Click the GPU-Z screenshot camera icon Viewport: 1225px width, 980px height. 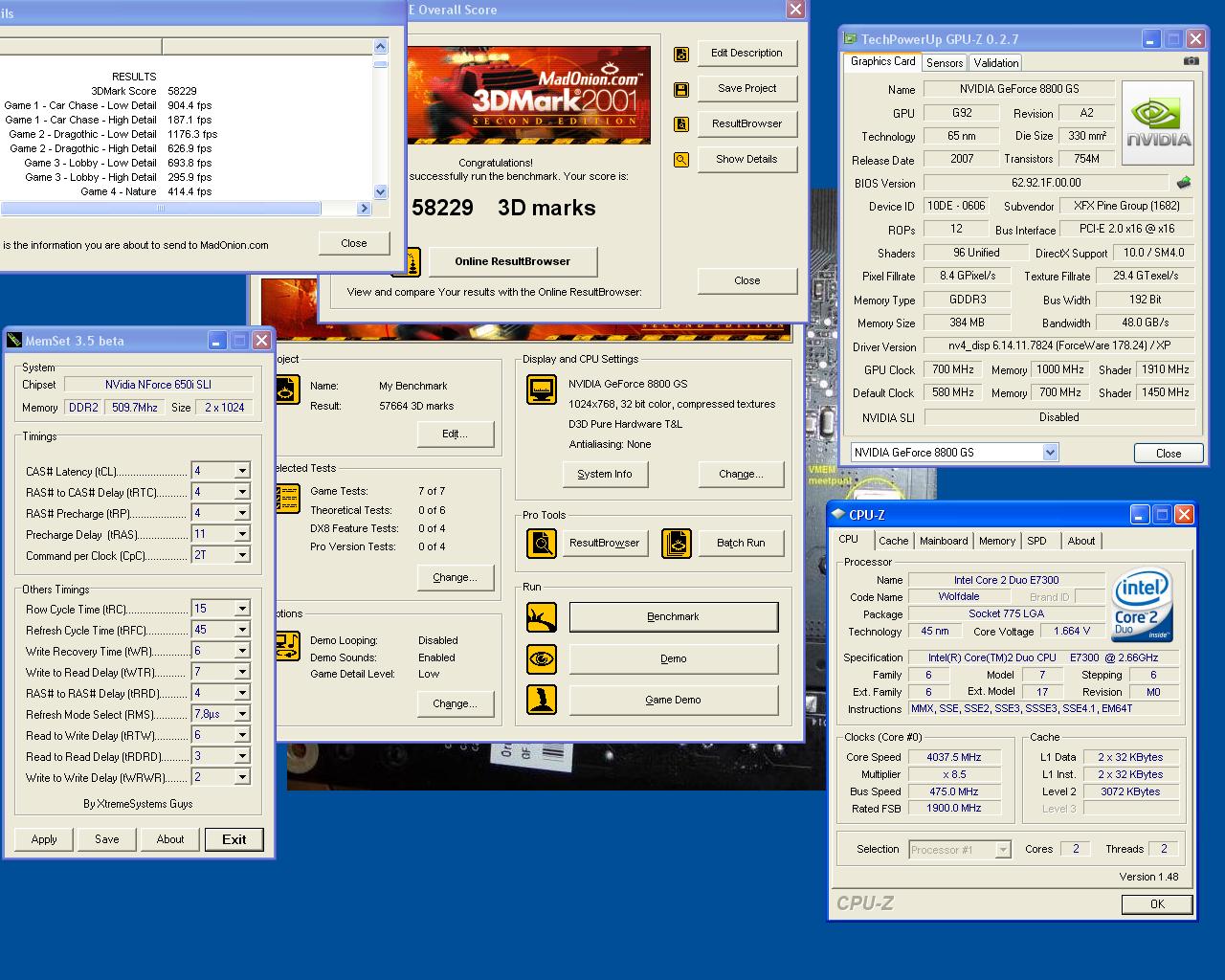(1191, 61)
